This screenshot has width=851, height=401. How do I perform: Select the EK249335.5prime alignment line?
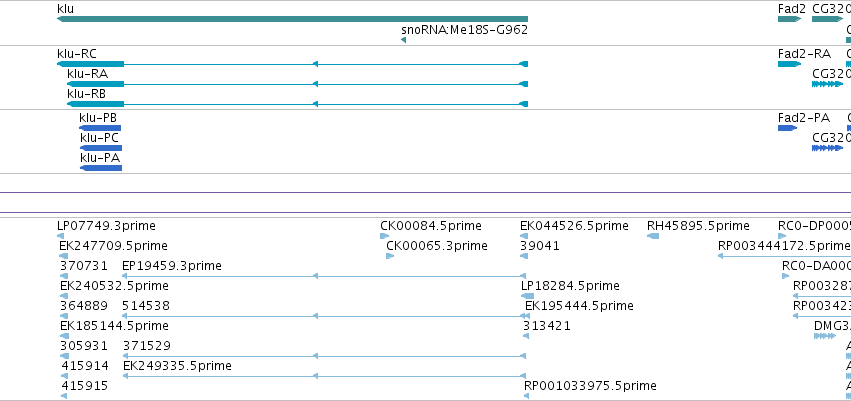tap(325, 376)
